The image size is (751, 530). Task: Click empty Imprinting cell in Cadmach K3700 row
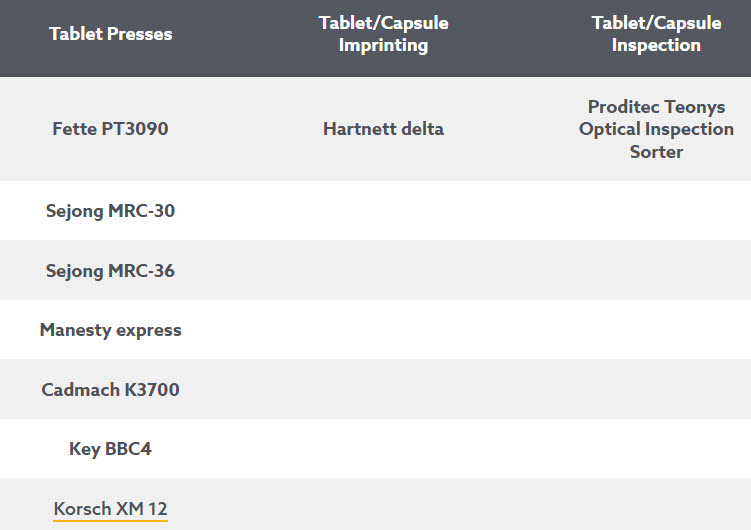click(x=383, y=390)
